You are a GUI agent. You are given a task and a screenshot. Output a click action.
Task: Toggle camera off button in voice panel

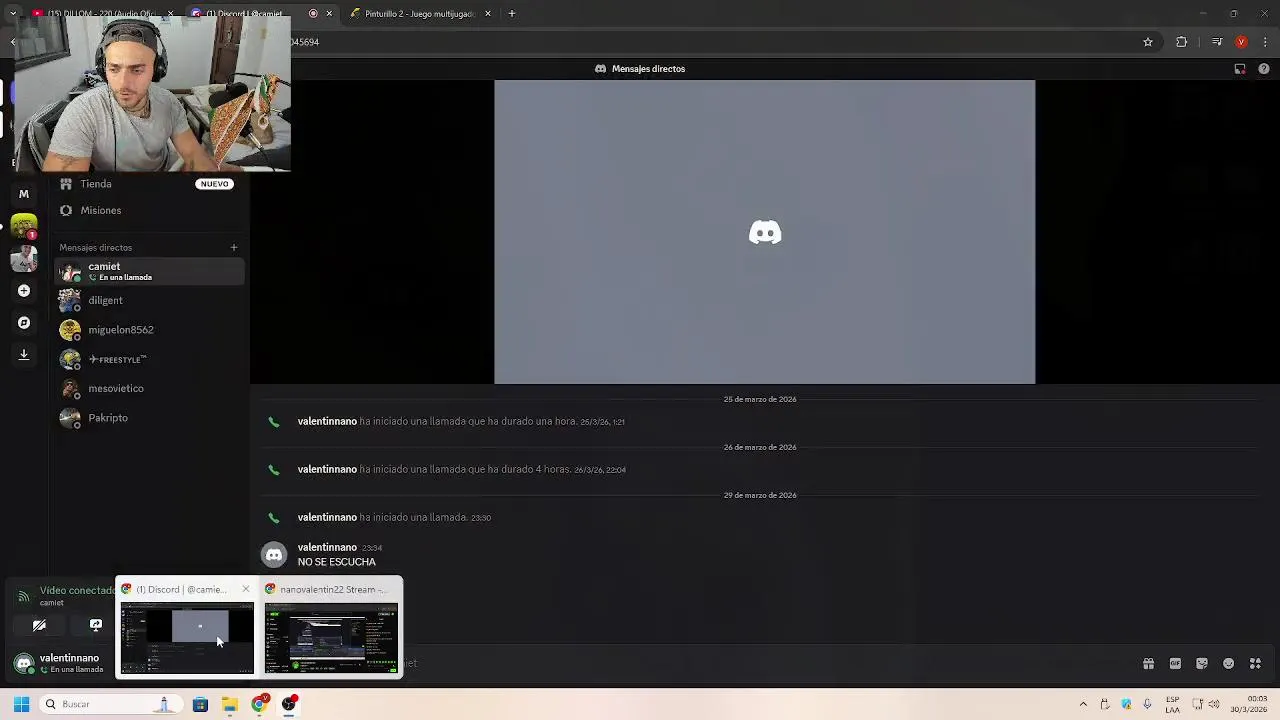click(x=39, y=625)
